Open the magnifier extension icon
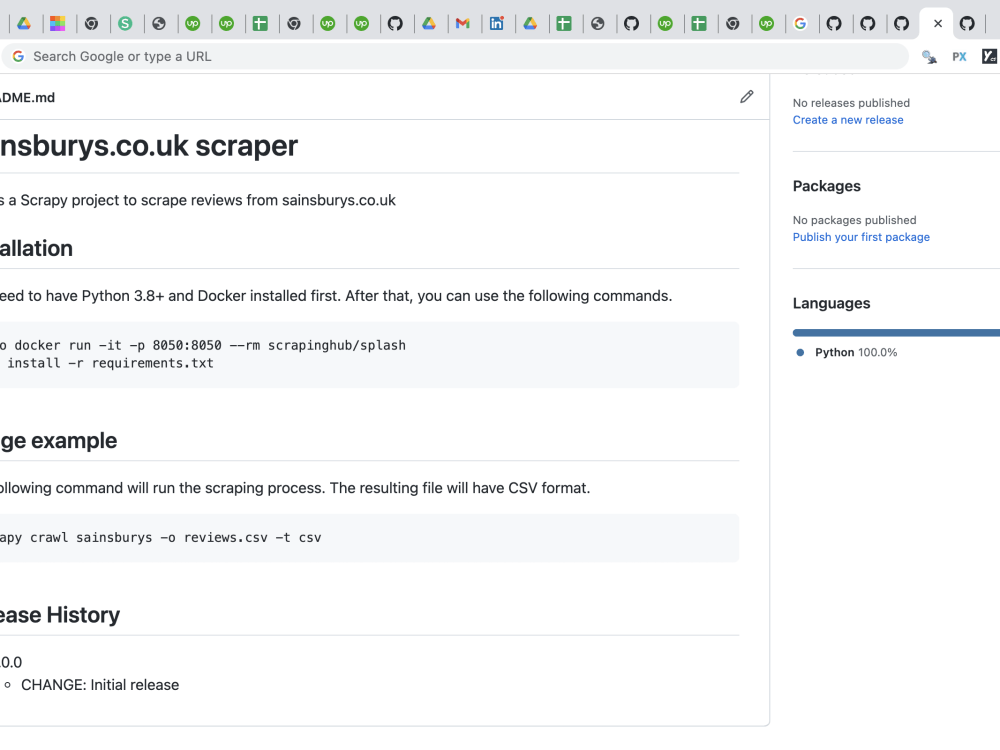The width and height of the screenshot is (1000, 750). (x=929, y=57)
